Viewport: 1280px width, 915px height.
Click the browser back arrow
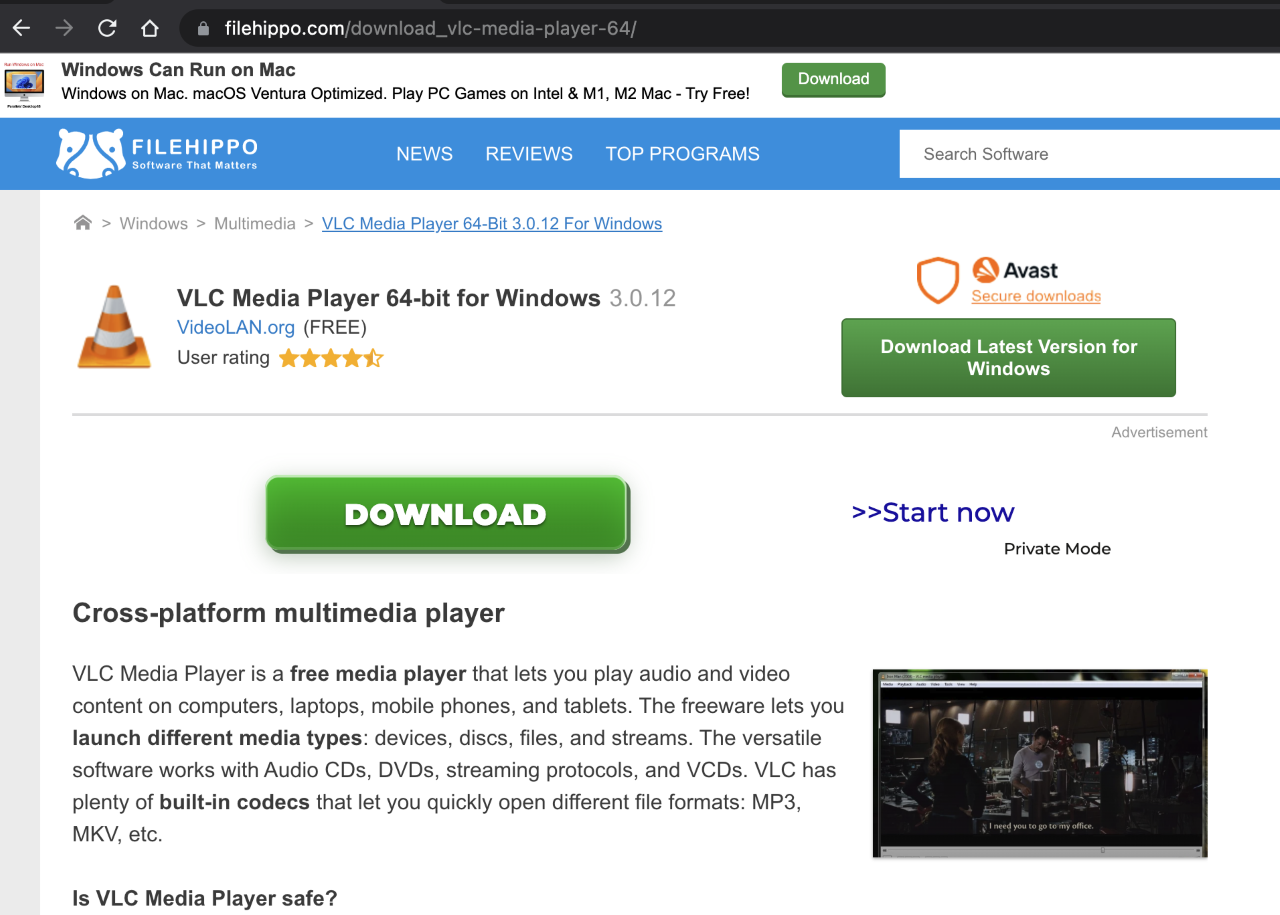[x=21, y=28]
